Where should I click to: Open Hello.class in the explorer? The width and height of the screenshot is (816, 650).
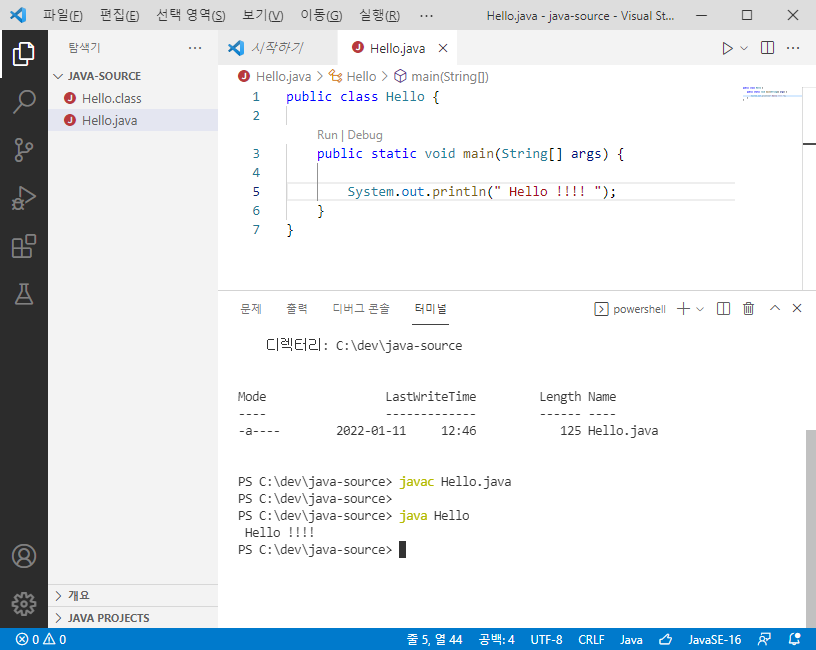133,98
